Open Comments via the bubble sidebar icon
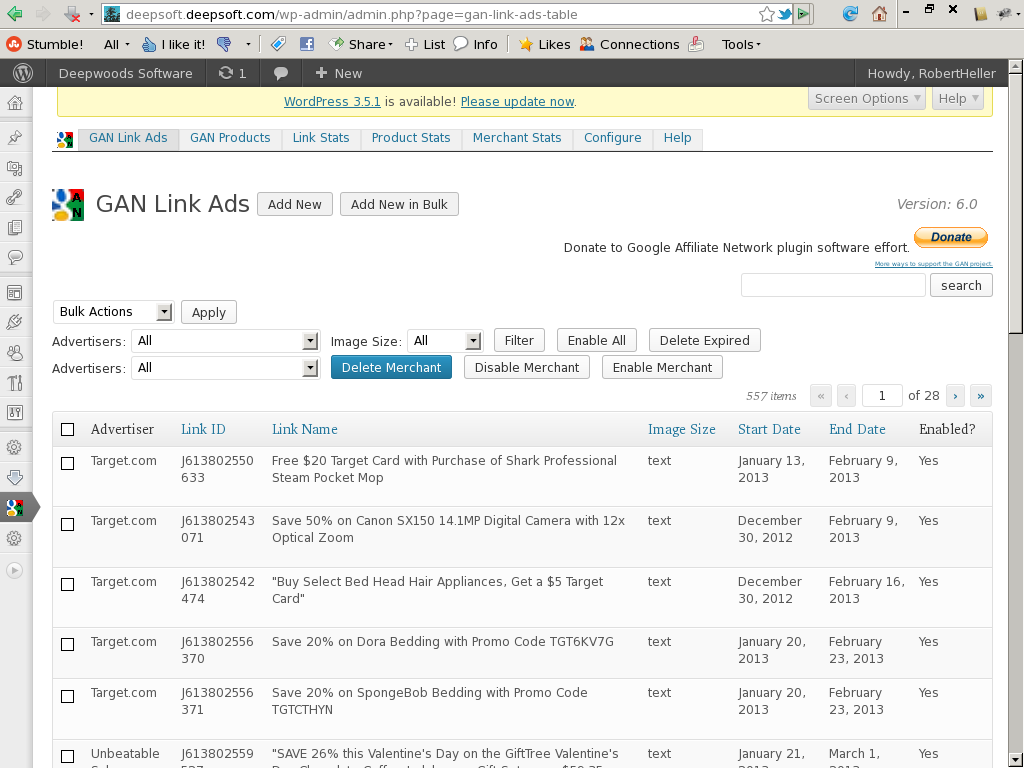The image size is (1024, 768). (14, 257)
